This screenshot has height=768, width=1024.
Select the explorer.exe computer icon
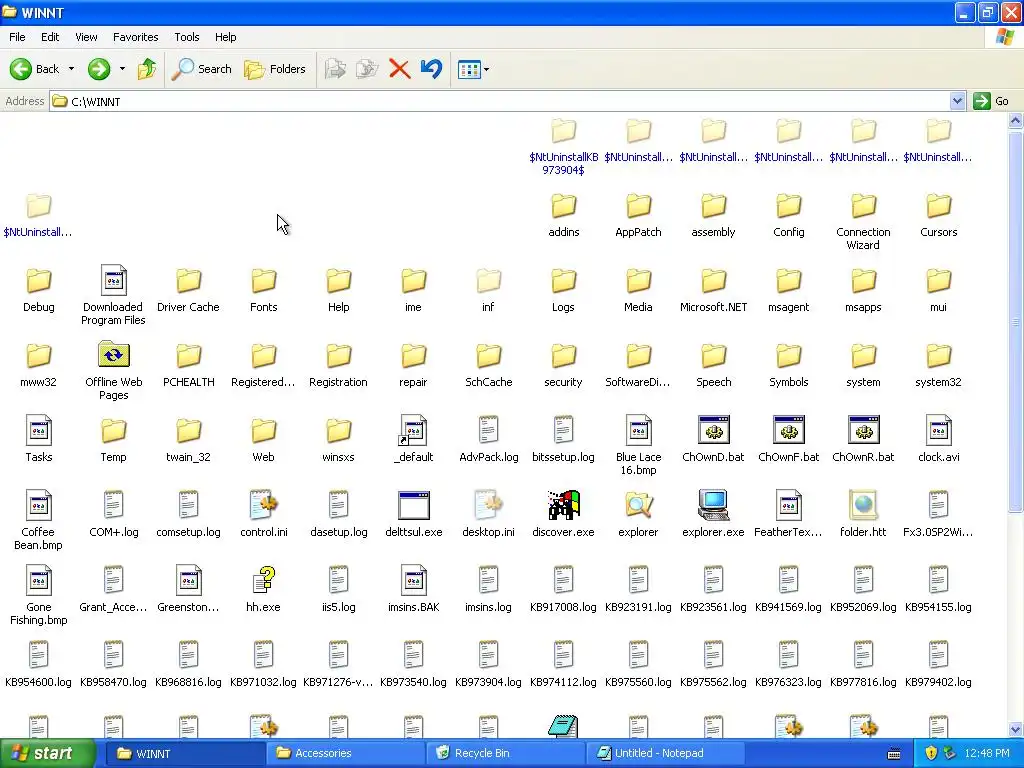713,505
